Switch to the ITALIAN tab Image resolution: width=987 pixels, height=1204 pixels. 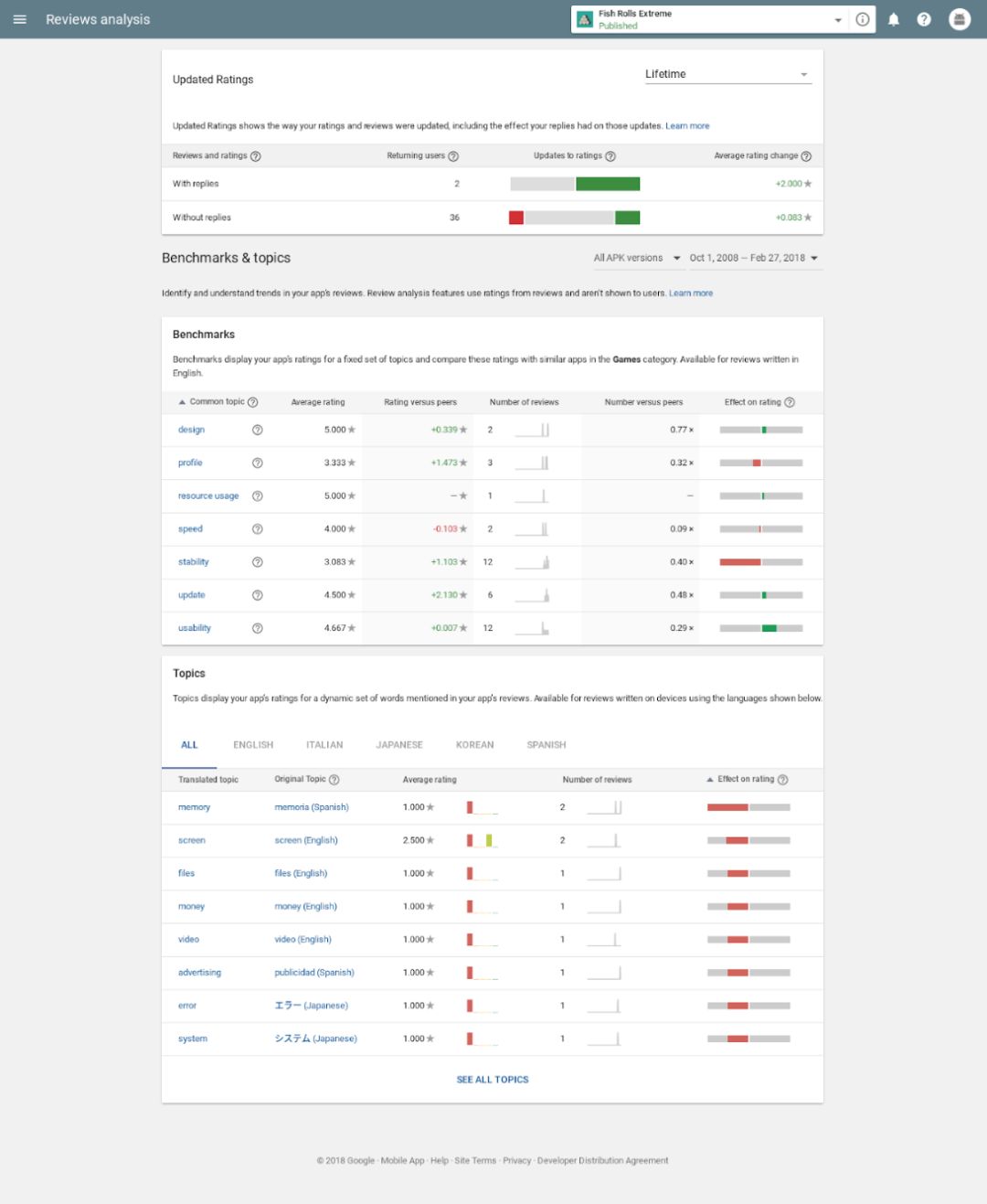(x=324, y=745)
